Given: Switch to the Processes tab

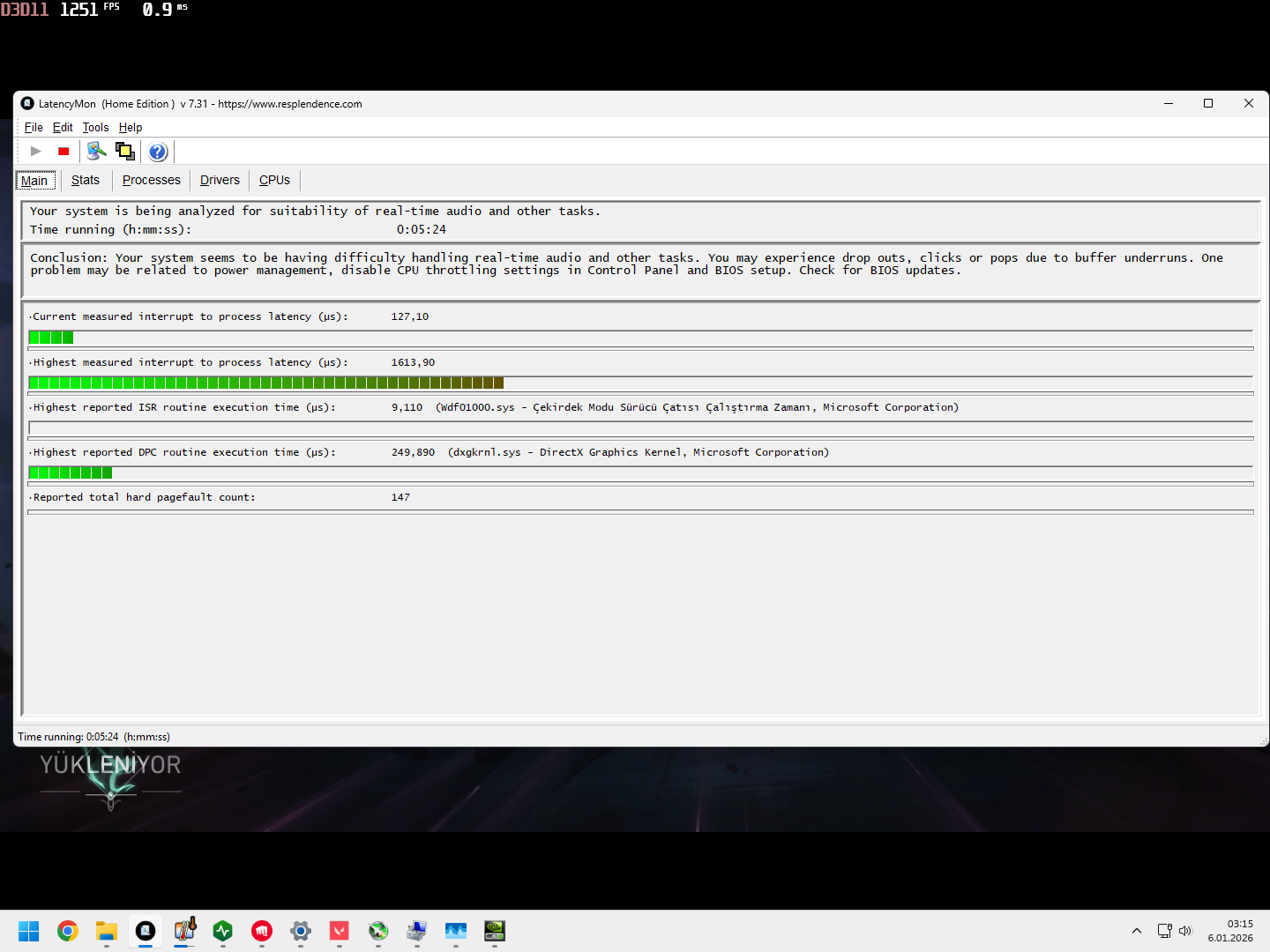Looking at the screenshot, I should click(x=152, y=180).
